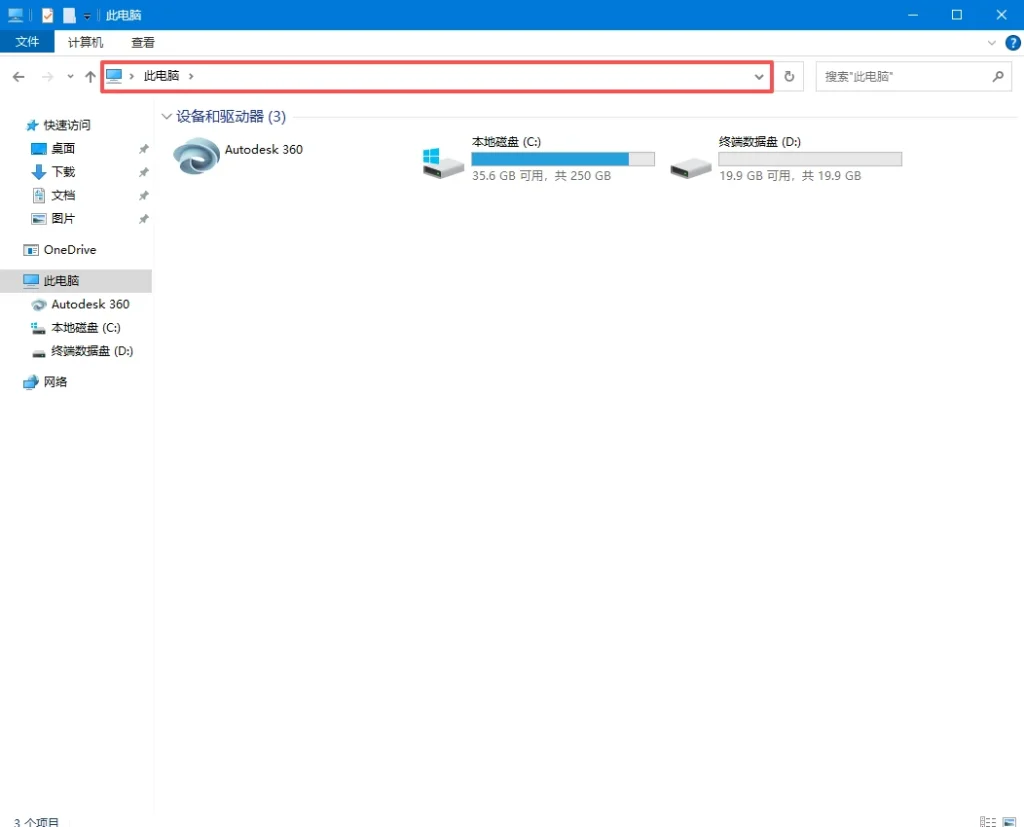Click the back navigation arrow

[19, 77]
